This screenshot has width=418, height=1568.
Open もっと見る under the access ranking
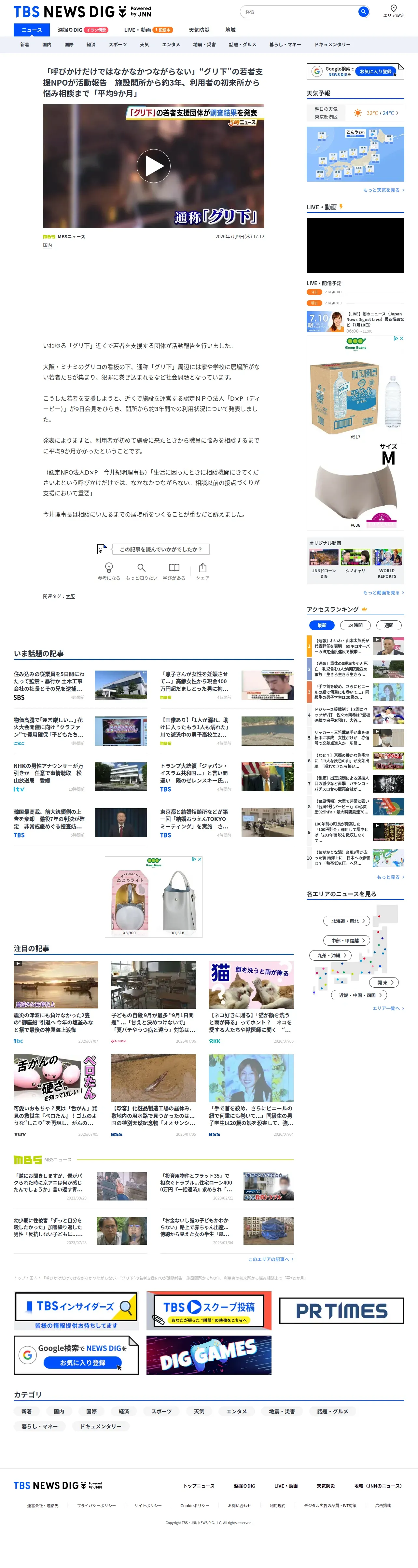[390, 877]
